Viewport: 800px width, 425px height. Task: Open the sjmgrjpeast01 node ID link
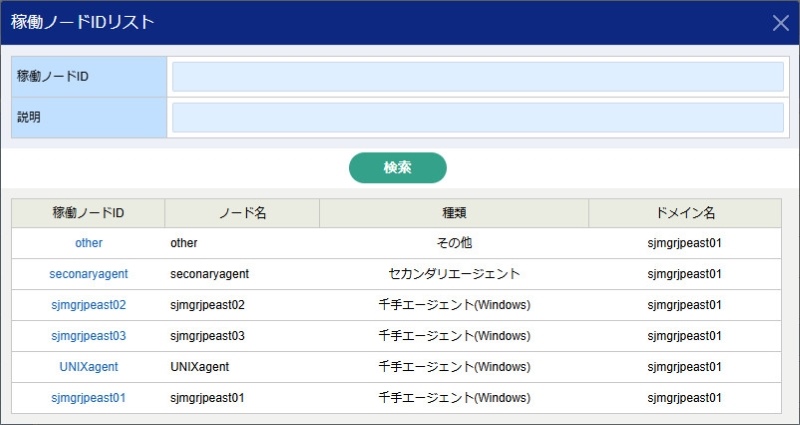click(x=89, y=398)
